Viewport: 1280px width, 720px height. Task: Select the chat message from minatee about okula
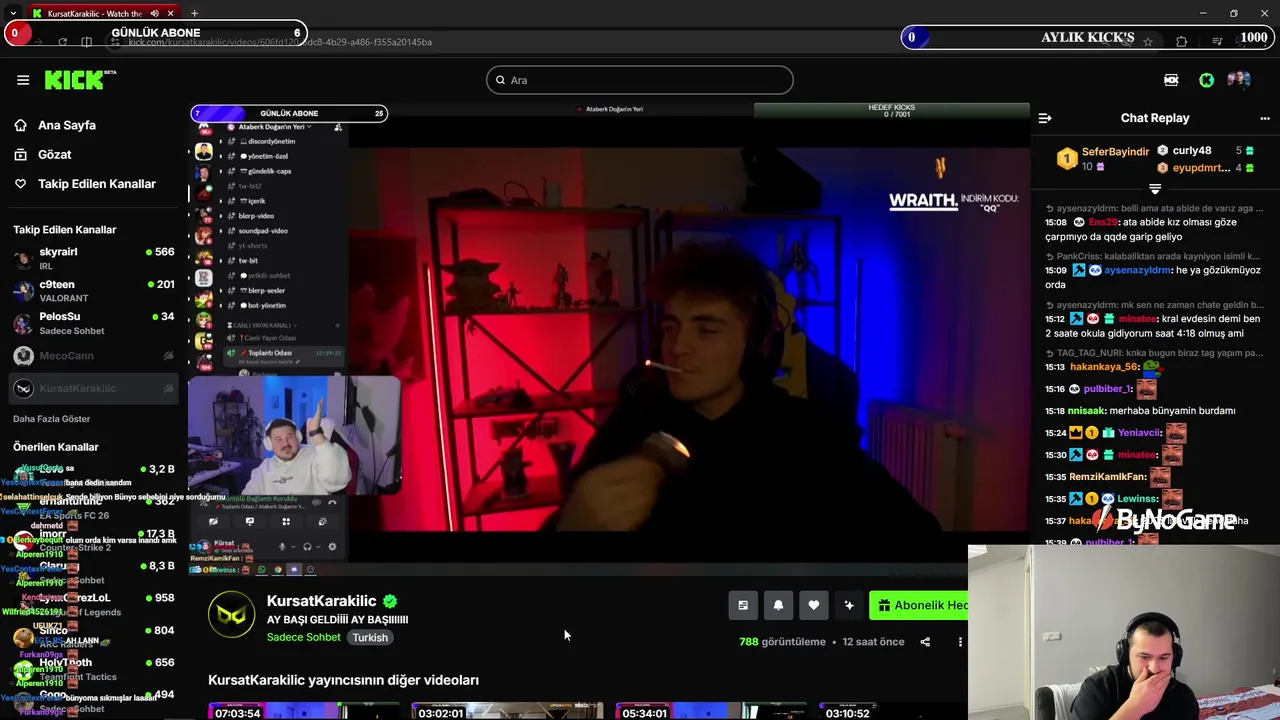pos(1153,326)
